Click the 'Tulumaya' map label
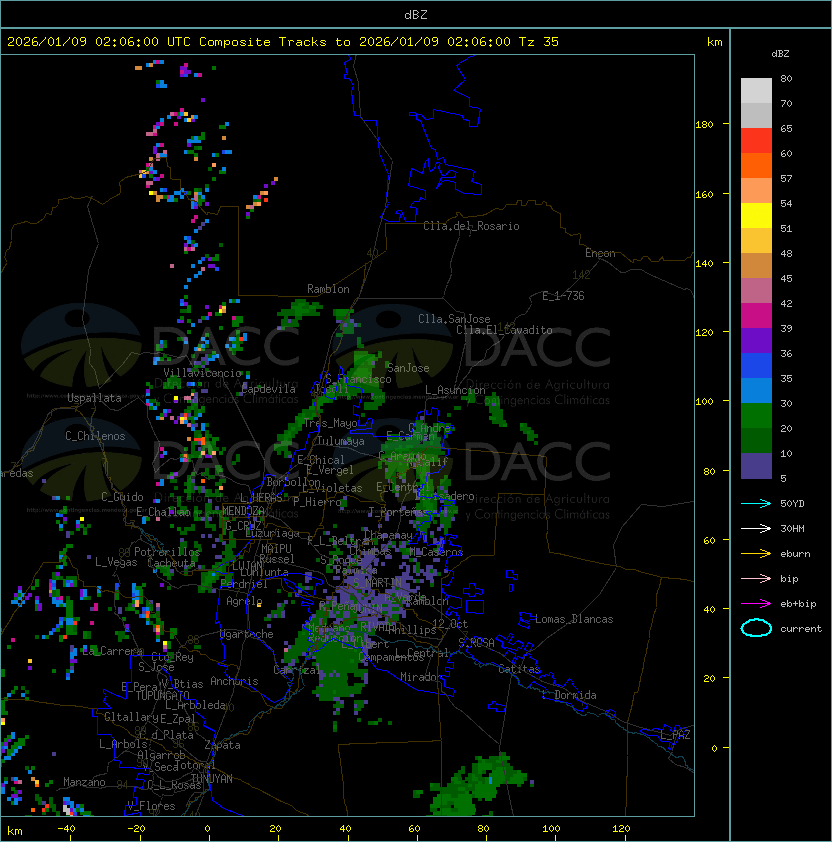 341,441
